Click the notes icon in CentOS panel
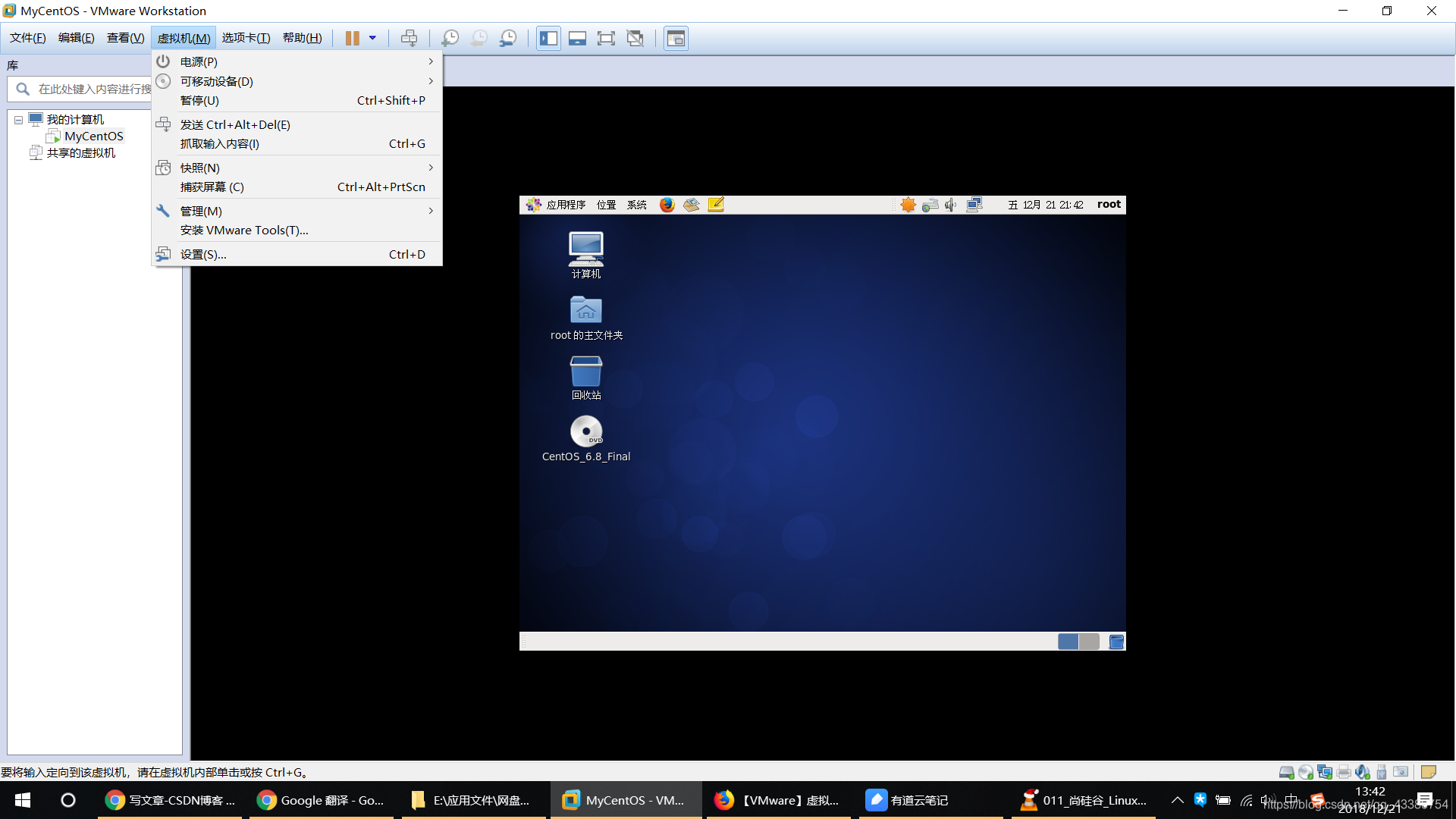The image size is (1456, 819). pos(716,205)
